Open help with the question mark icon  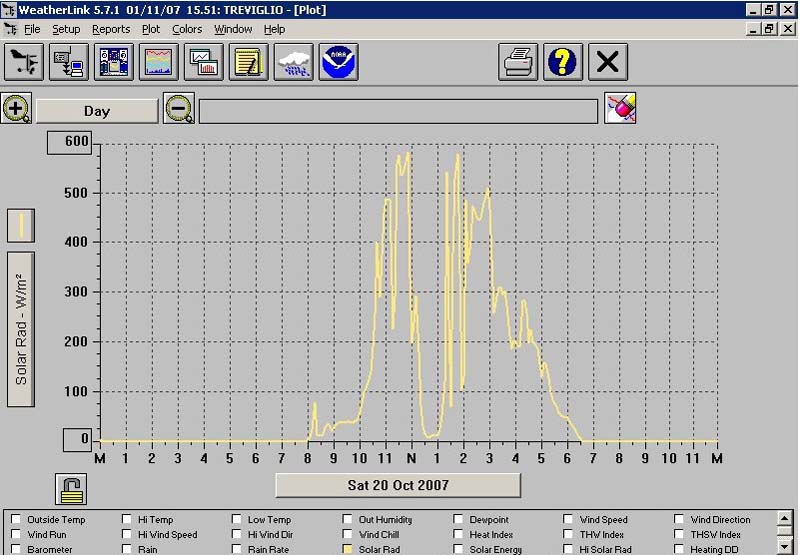[563, 62]
